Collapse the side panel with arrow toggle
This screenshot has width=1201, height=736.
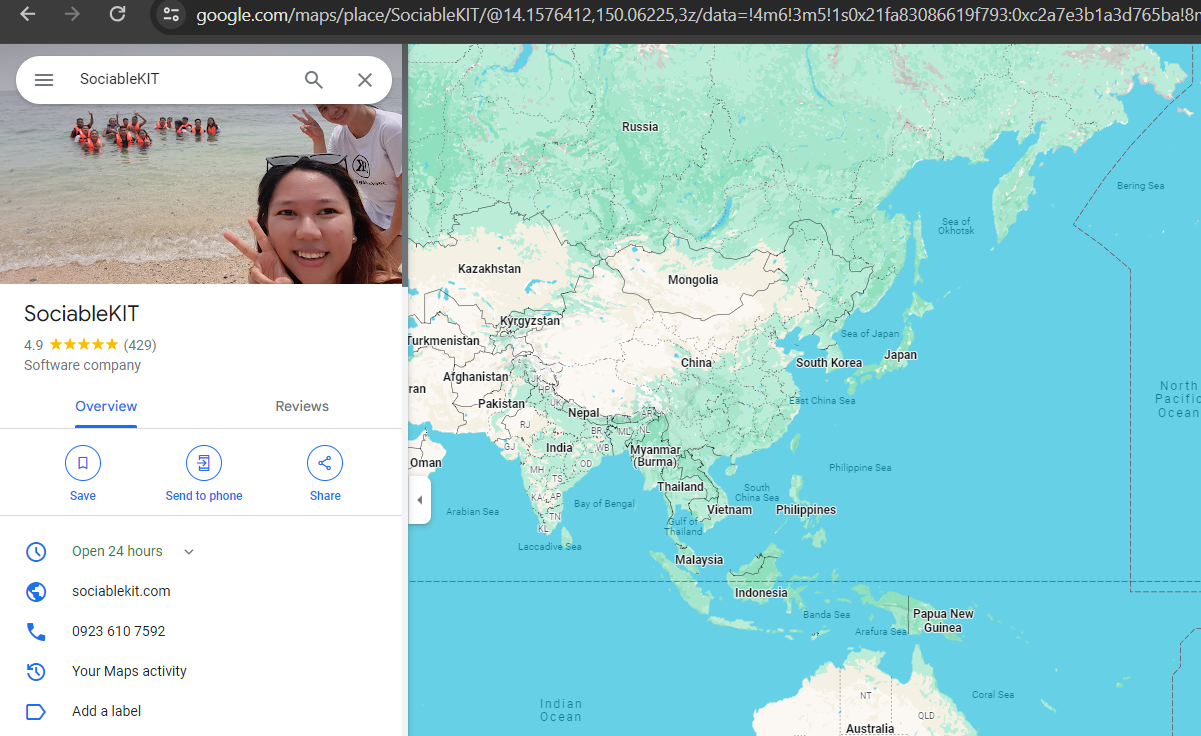tap(420, 500)
